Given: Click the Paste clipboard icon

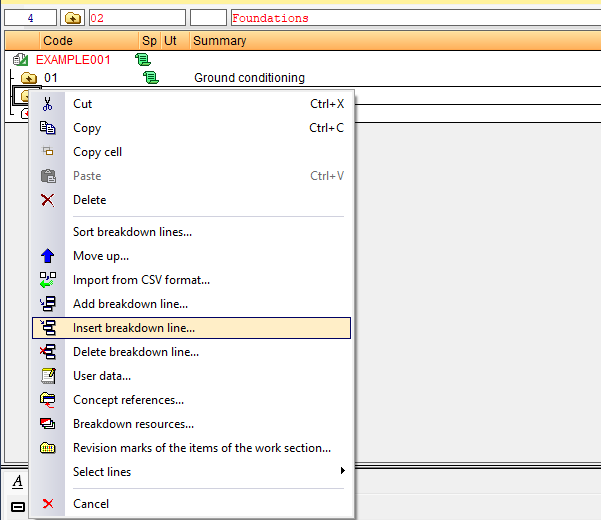Looking at the screenshot, I should (x=48, y=176).
